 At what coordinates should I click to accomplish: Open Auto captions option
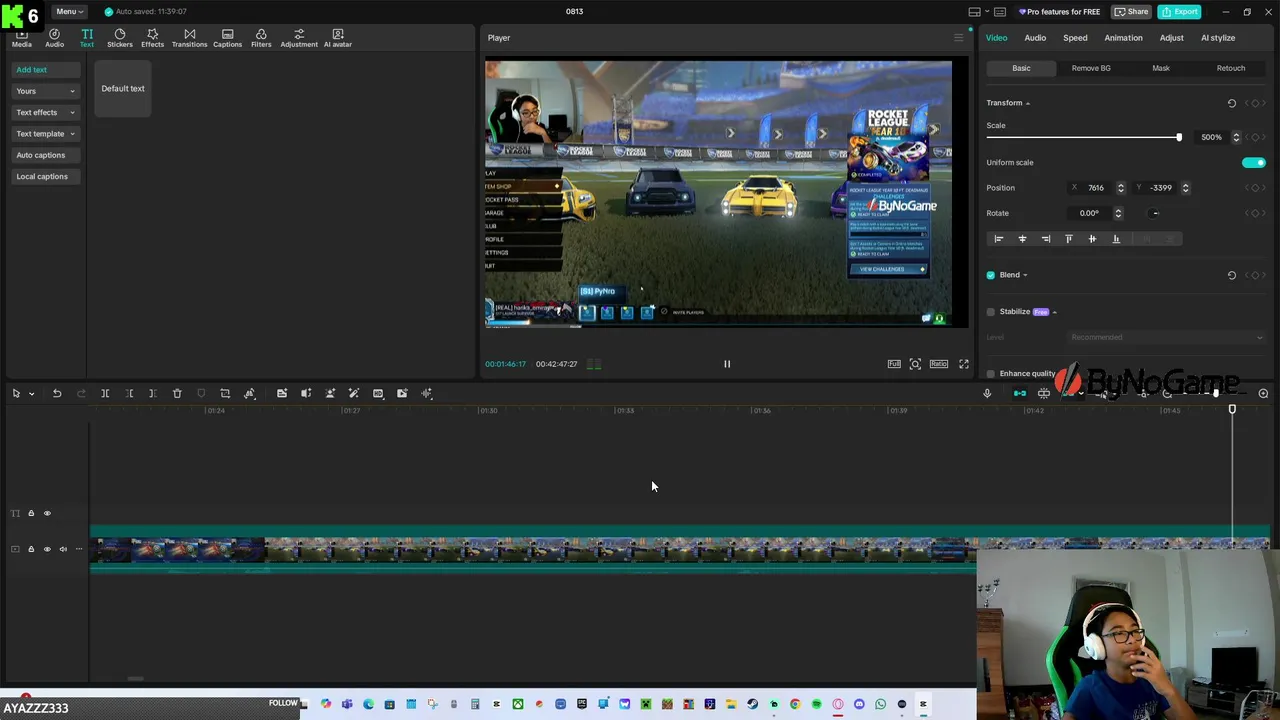click(46, 155)
